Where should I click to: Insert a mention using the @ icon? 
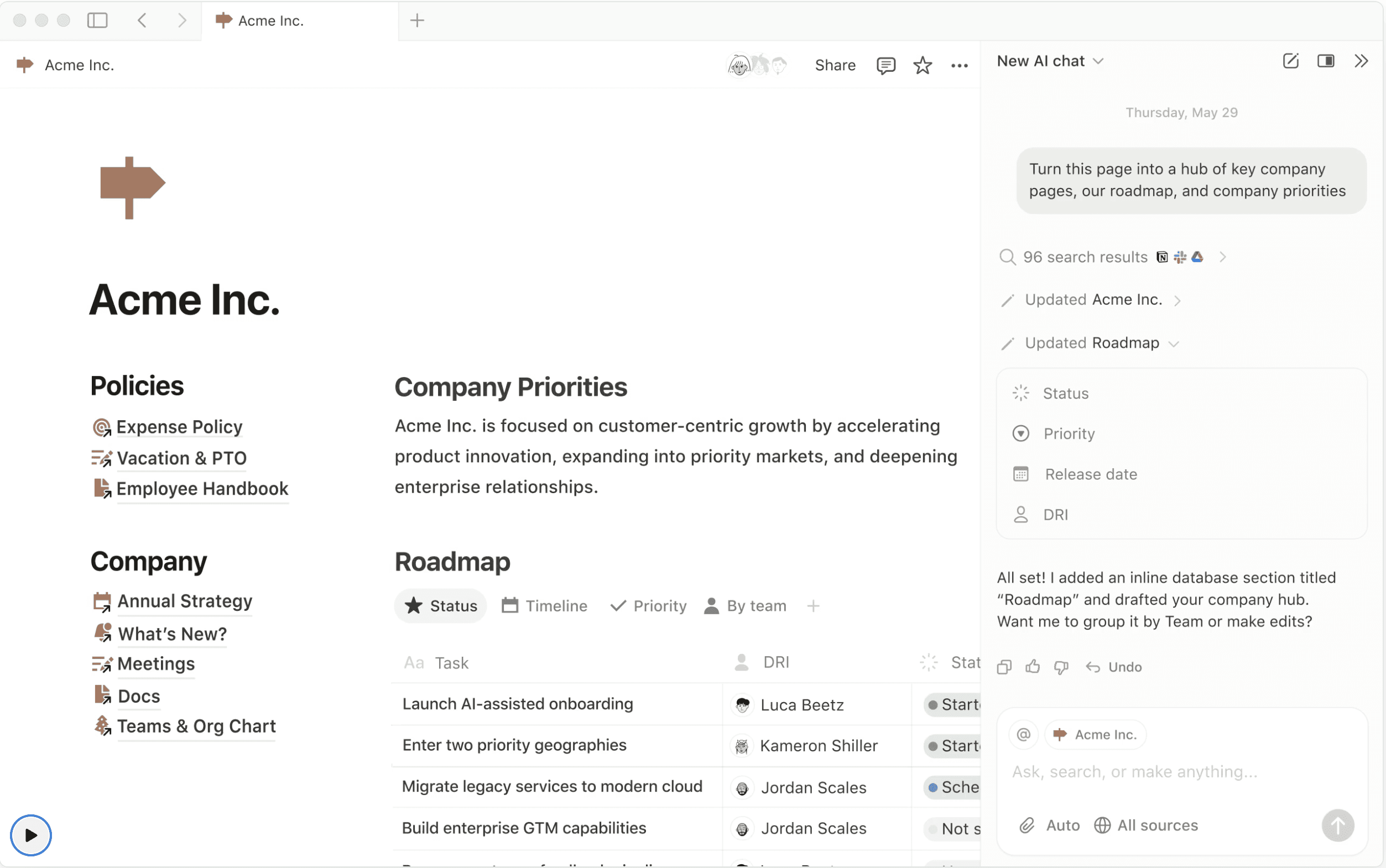(1023, 734)
